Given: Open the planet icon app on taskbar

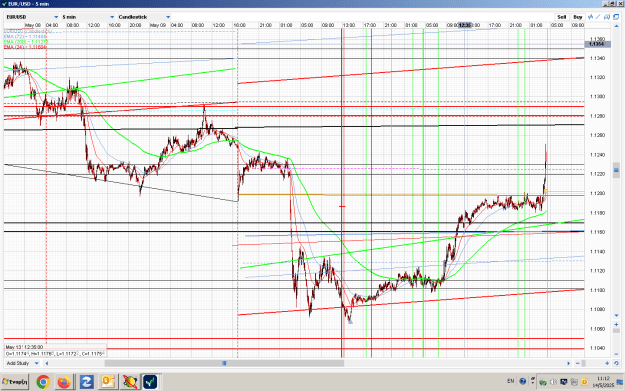Looking at the screenshot, I should [130, 381].
